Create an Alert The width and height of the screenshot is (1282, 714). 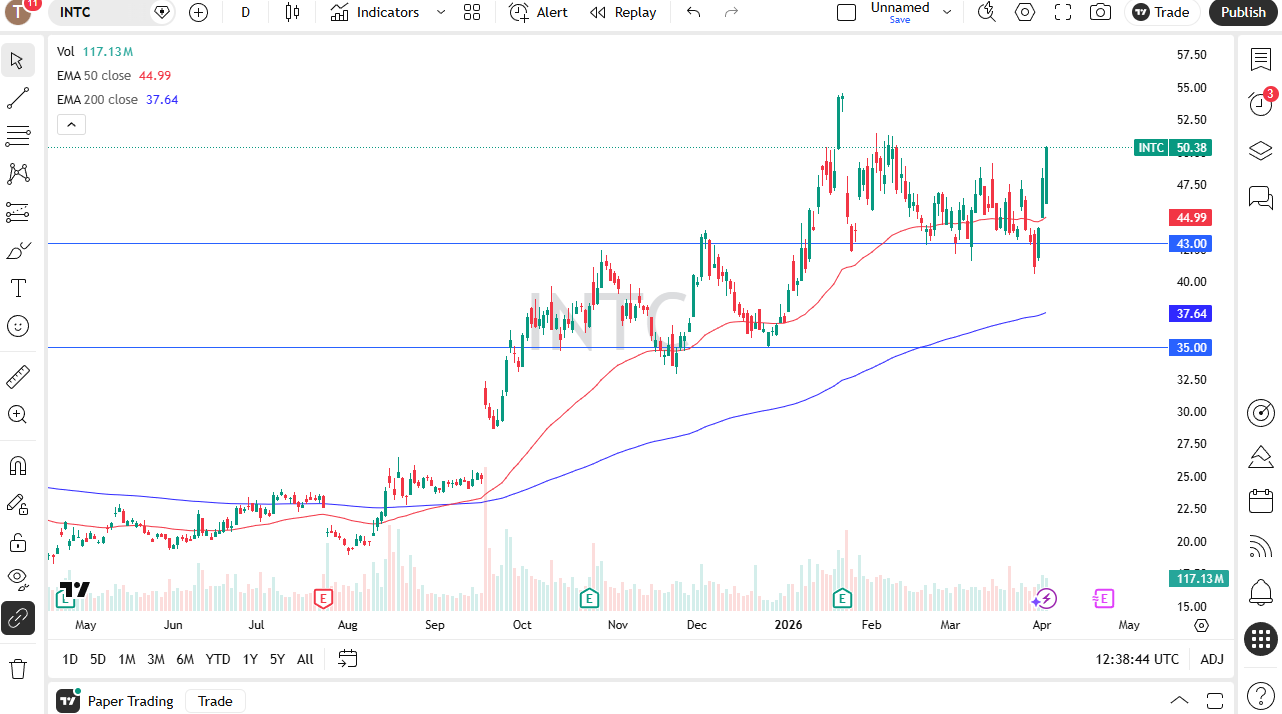tap(538, 12)
